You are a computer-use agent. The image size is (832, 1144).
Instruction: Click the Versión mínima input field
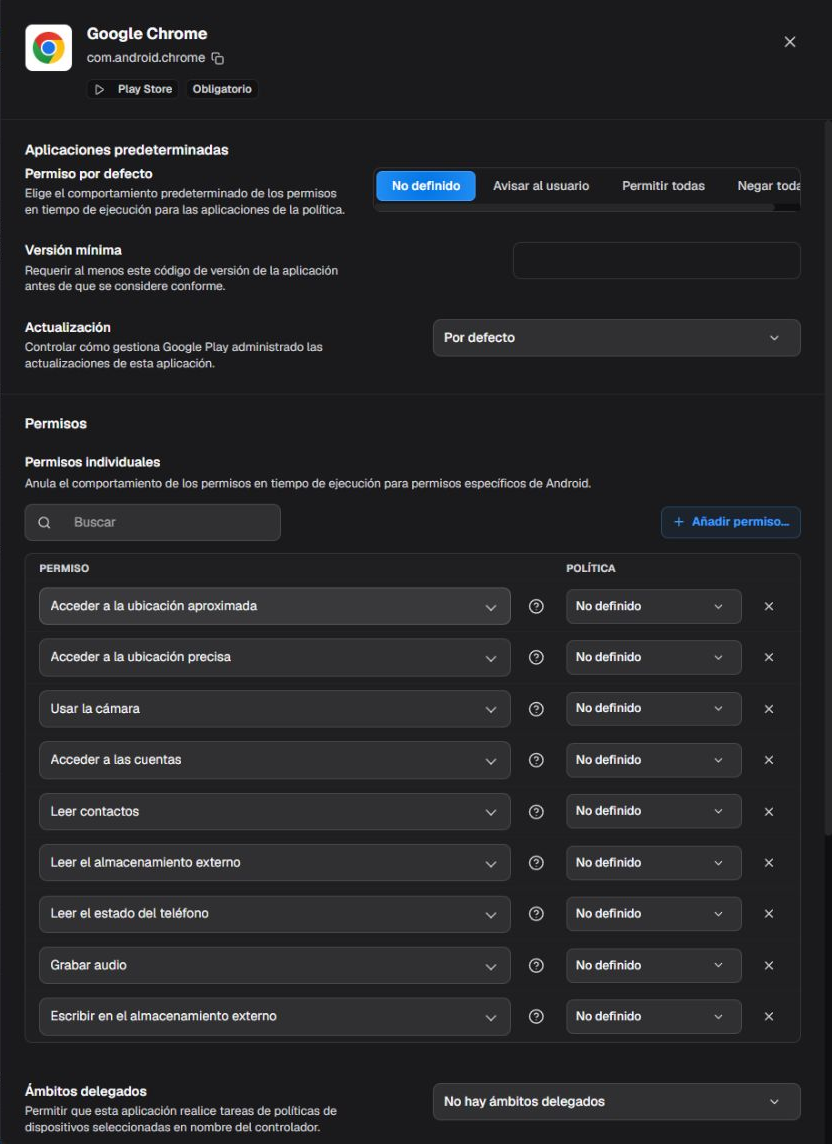(656, 260)
